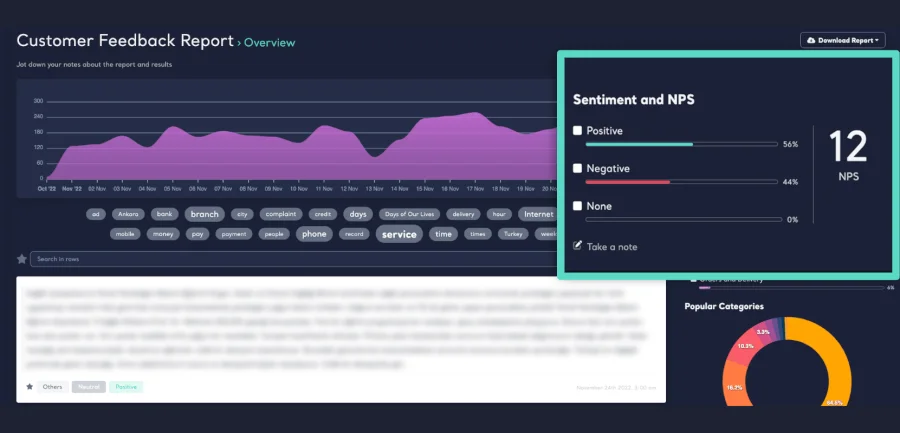
Task: Select the 'complaint' keyword tag
Action: 281,214
